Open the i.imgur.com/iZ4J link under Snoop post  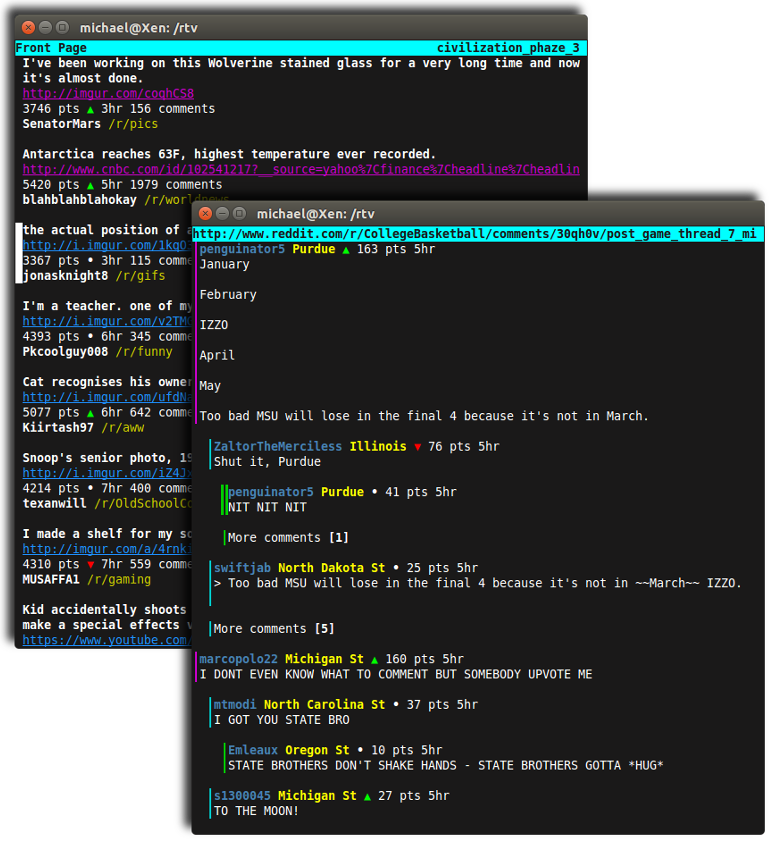(x=107, y=473)
